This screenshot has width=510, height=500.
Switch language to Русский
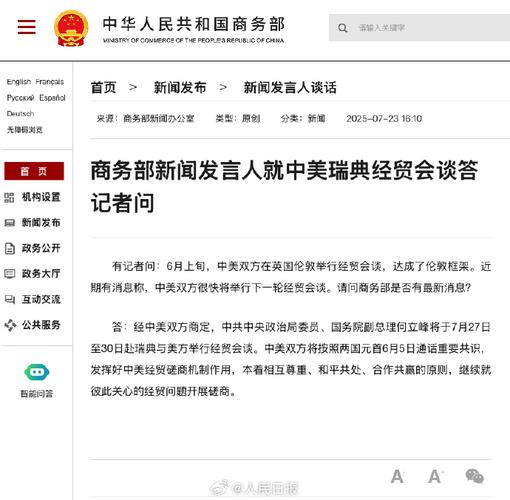coord(20,98)
